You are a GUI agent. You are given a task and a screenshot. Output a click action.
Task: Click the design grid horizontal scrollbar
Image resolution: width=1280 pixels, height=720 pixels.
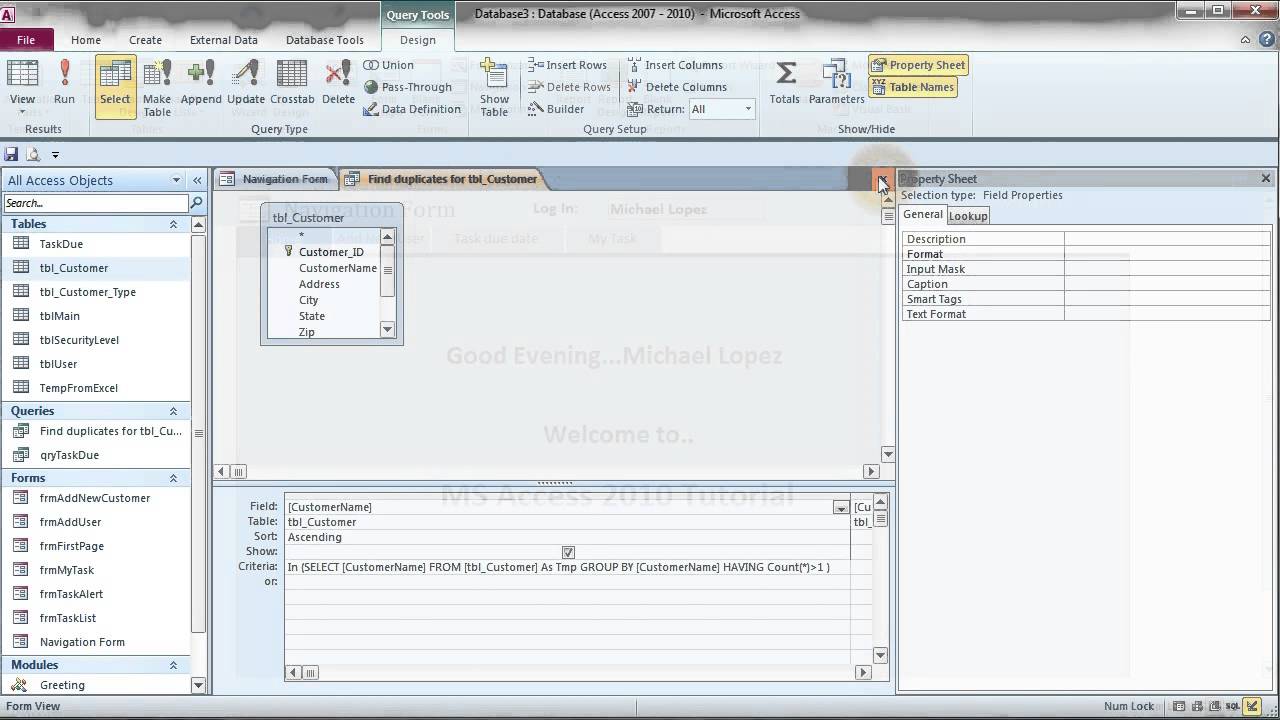tap(580, 673)
